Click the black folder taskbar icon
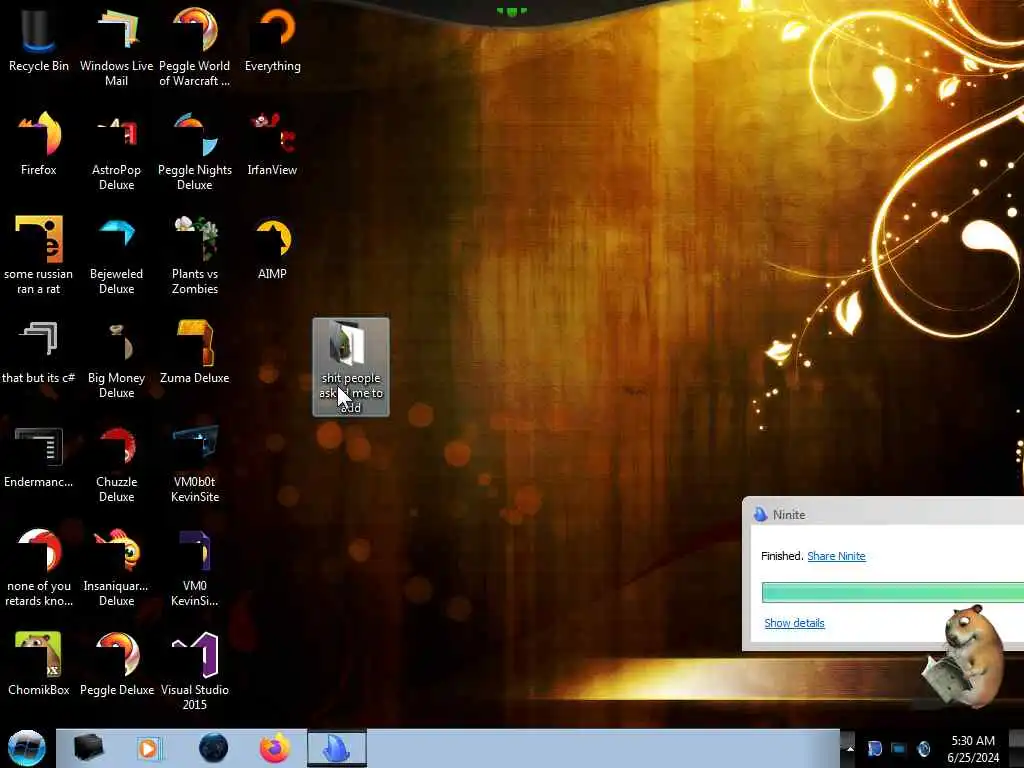Screen dimensions: 1024x768 pyautogui.click(x=88, y=748)
